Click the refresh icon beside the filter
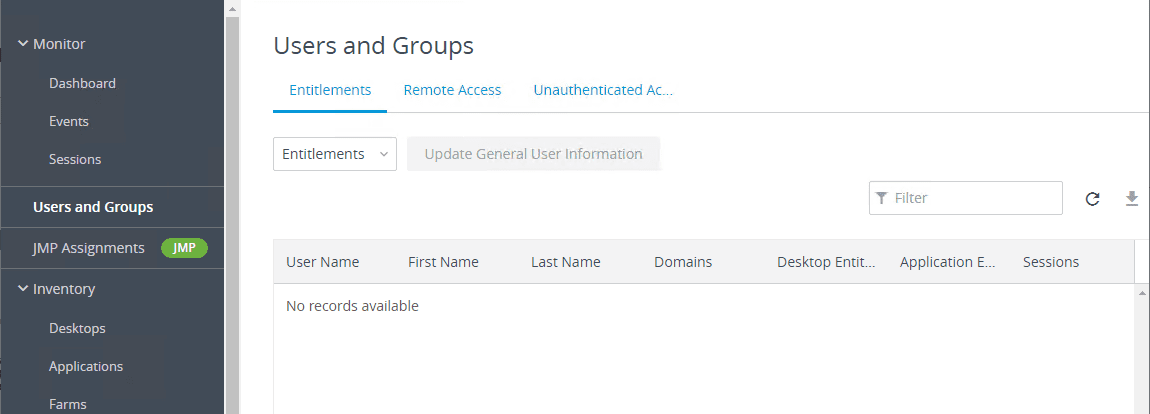 pos(1093,199)
